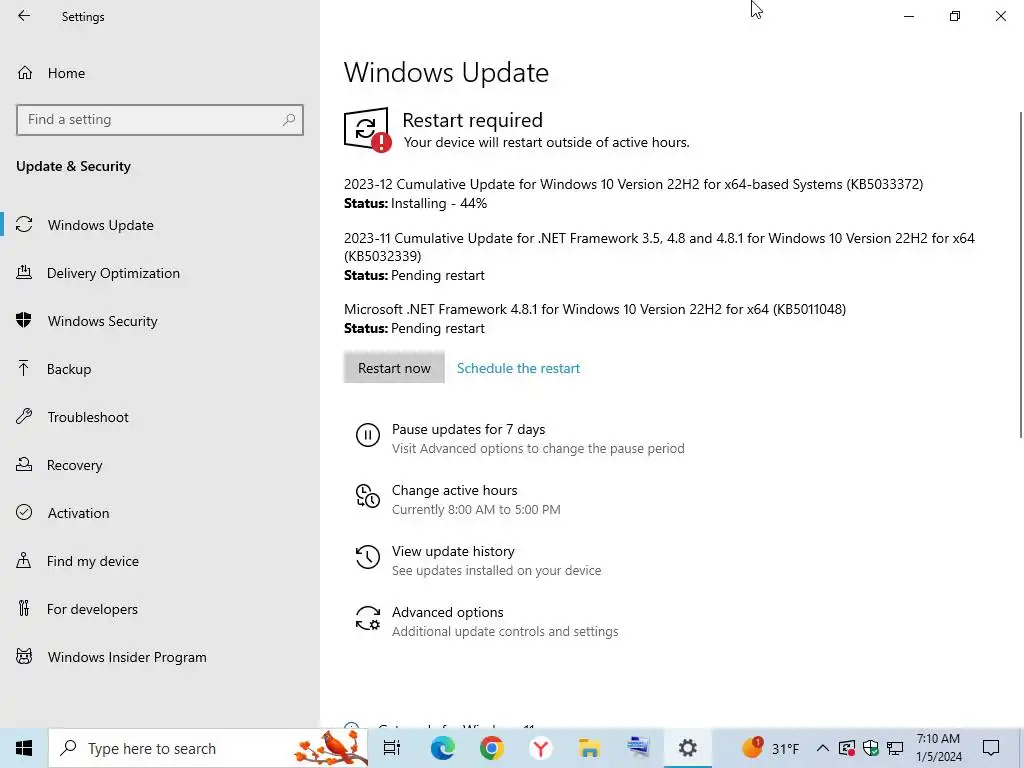Click the Settings page vertical scrollbar
The image size is (1024, 768).
point(1021,274)
